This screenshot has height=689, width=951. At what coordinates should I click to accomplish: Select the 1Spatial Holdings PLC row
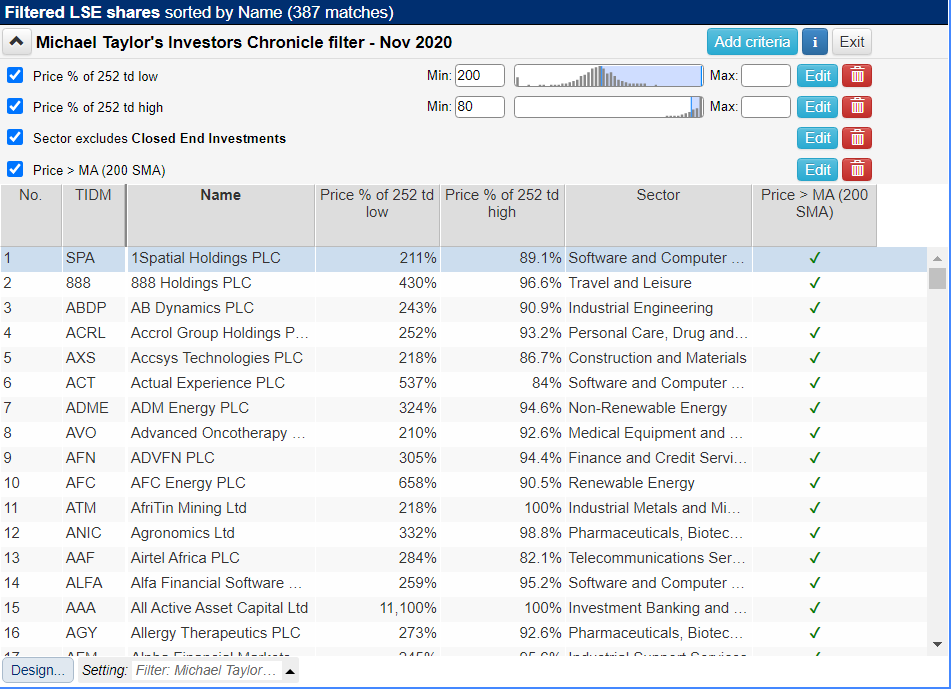click(x=463, y=258)
